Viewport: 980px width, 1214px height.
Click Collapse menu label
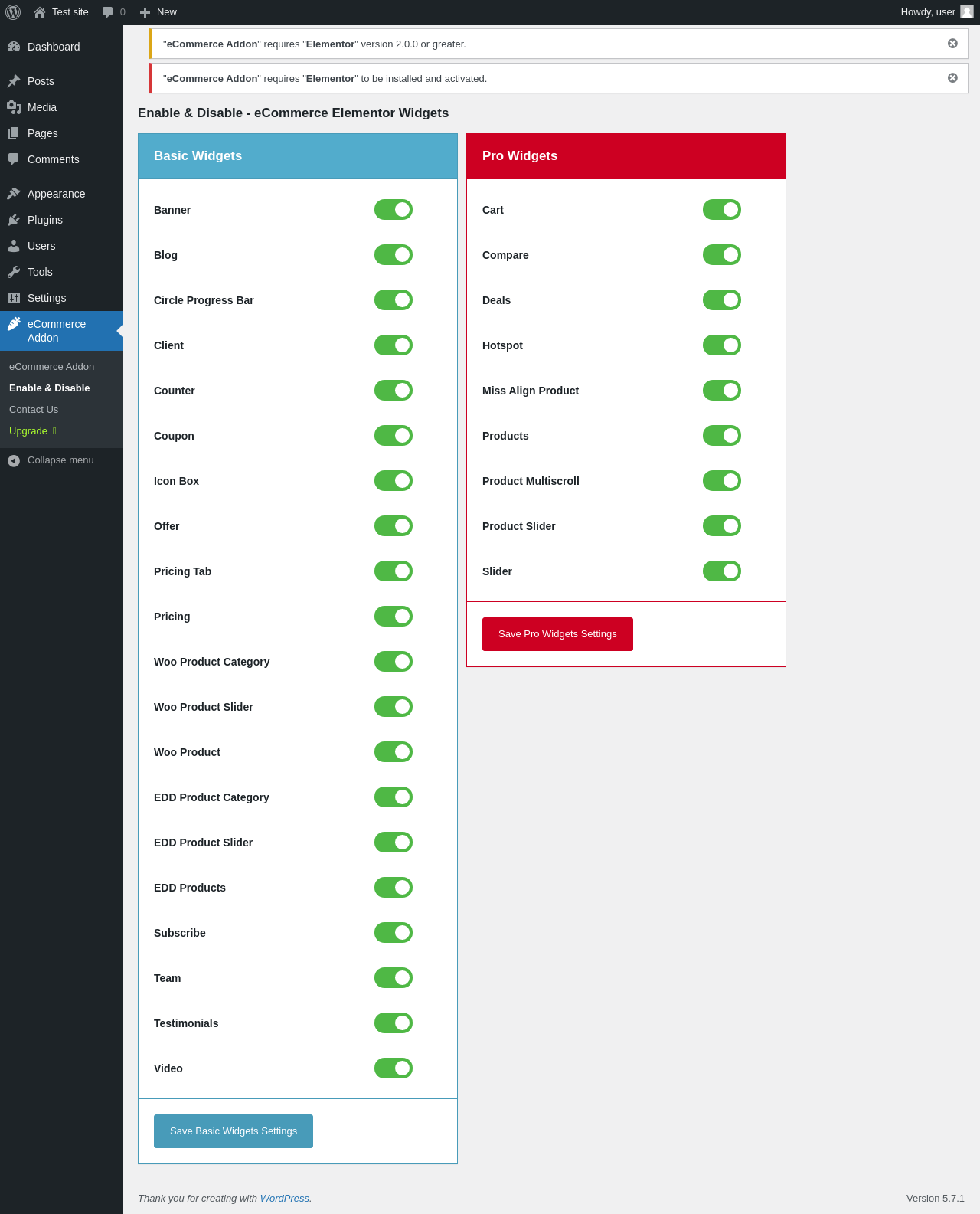tap(60, 460)
